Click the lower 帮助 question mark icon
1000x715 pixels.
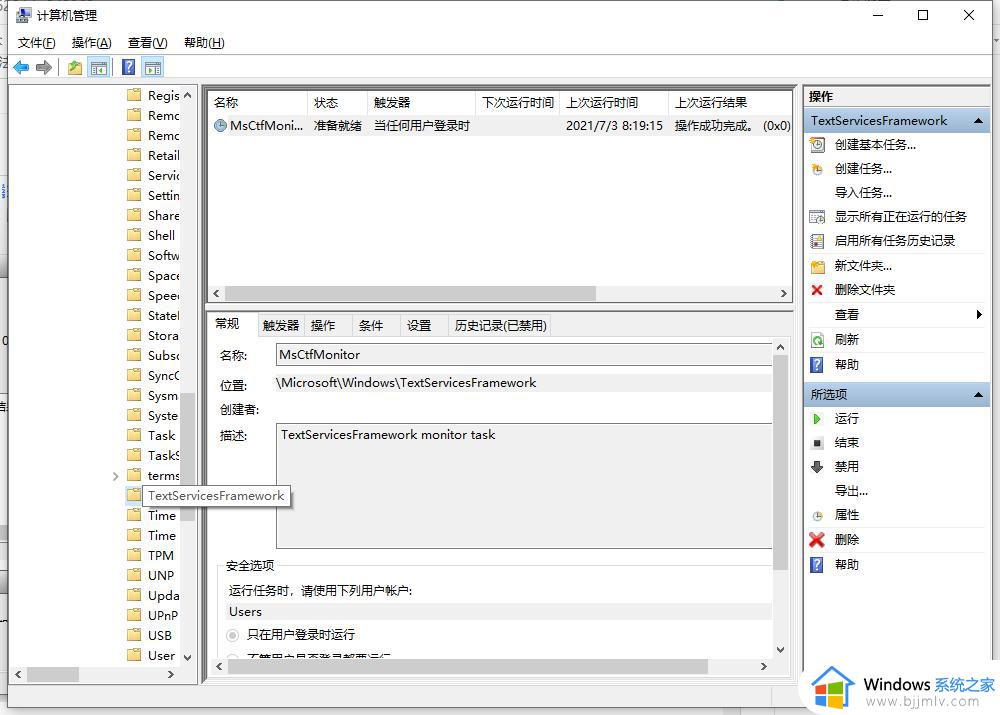[817, 565]
